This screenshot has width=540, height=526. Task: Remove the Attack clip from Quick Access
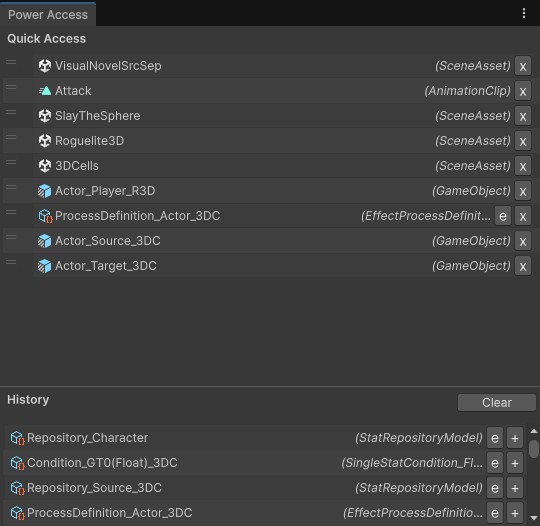pyautogui.click(x=523, y=91)
